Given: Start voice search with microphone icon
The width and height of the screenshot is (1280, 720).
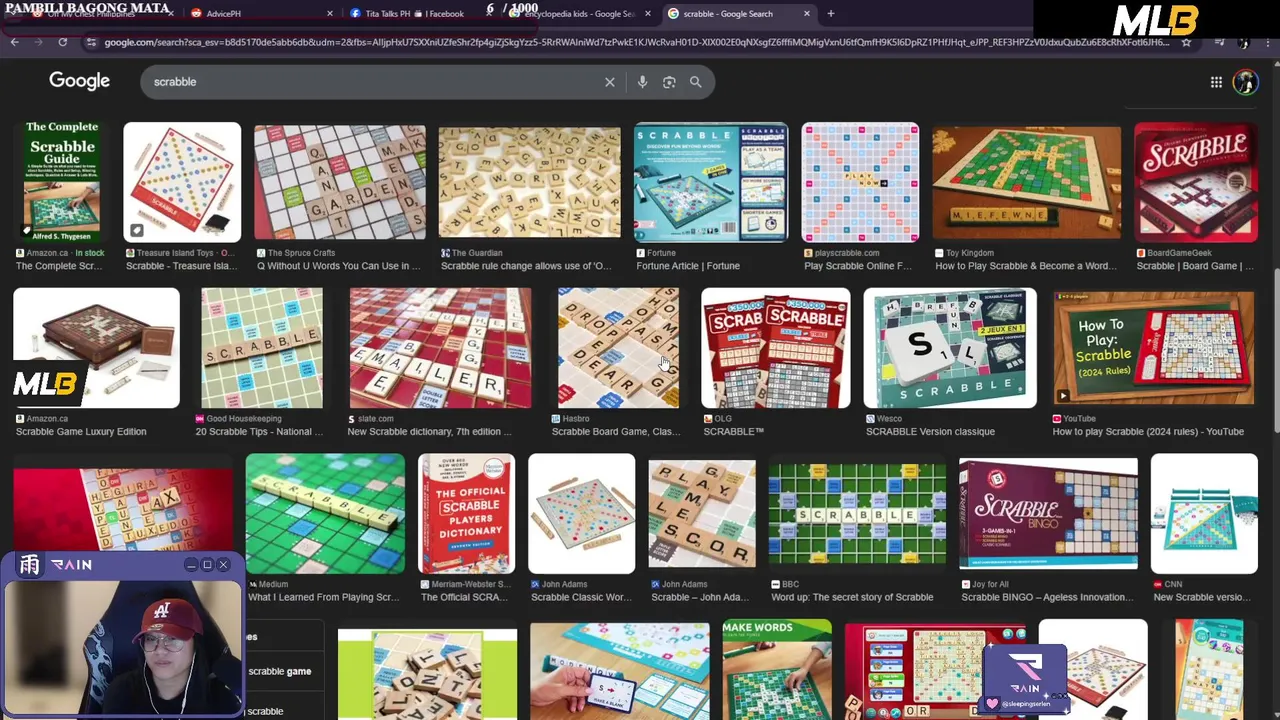Looking at the screenshot, I should pyautogui.click(x=642, y=82).
